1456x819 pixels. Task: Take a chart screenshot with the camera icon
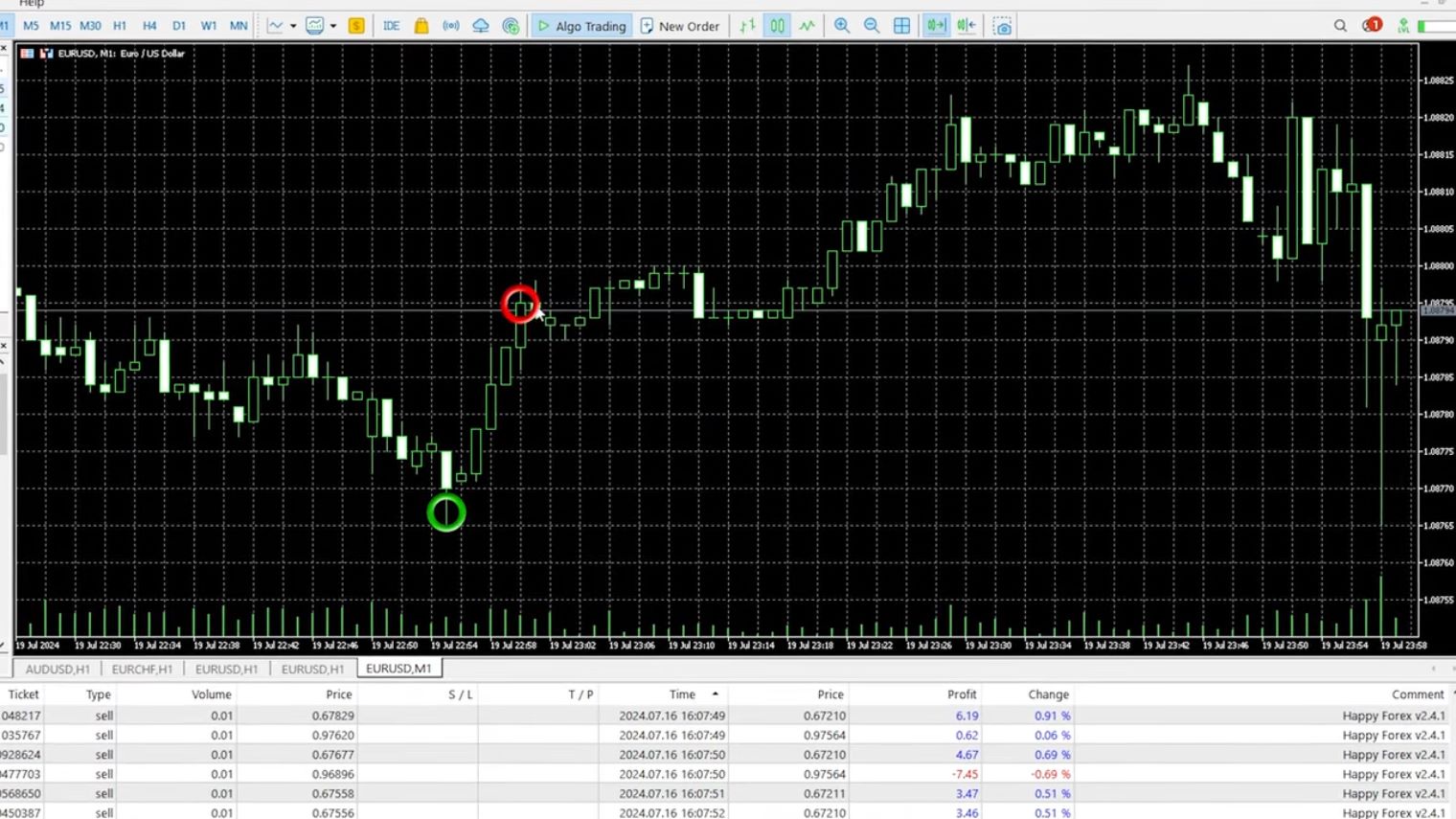click(x=1002, y=26)
